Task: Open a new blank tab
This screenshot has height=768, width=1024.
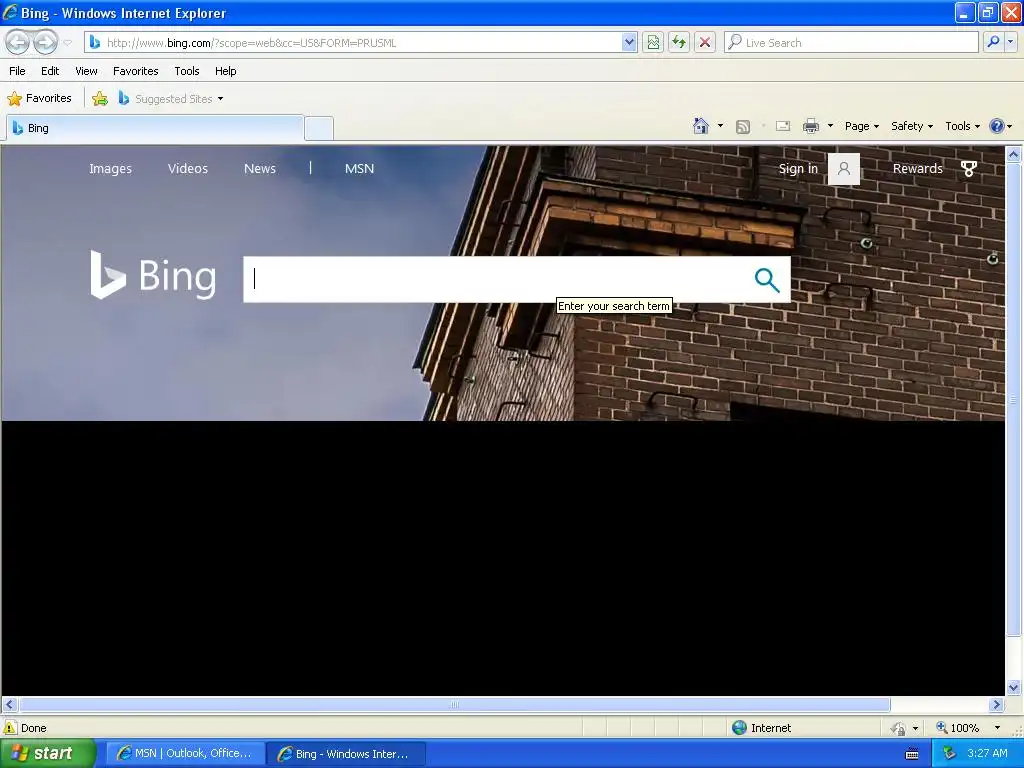Action: (x=319, y=128)
